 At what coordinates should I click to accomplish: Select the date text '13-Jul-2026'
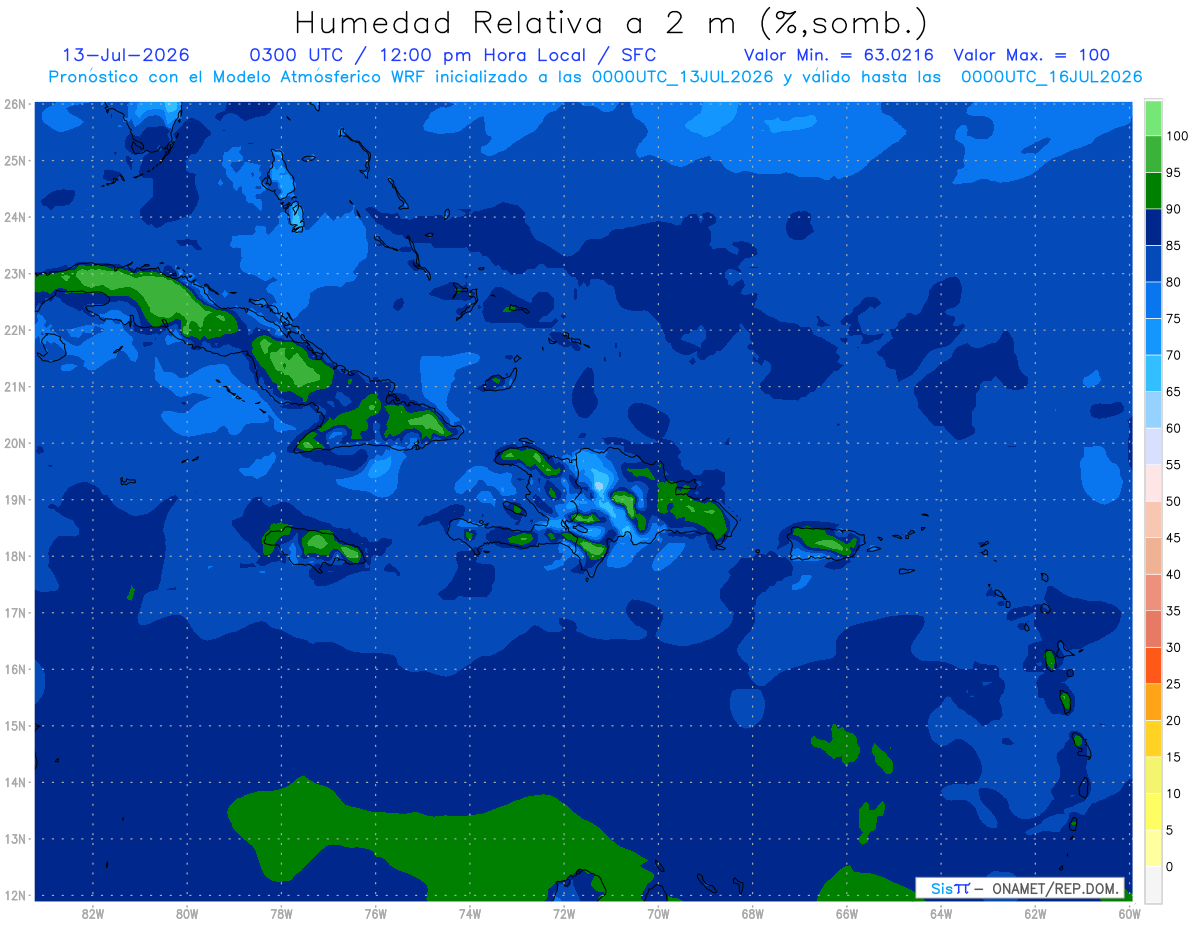tap(126, 55)
